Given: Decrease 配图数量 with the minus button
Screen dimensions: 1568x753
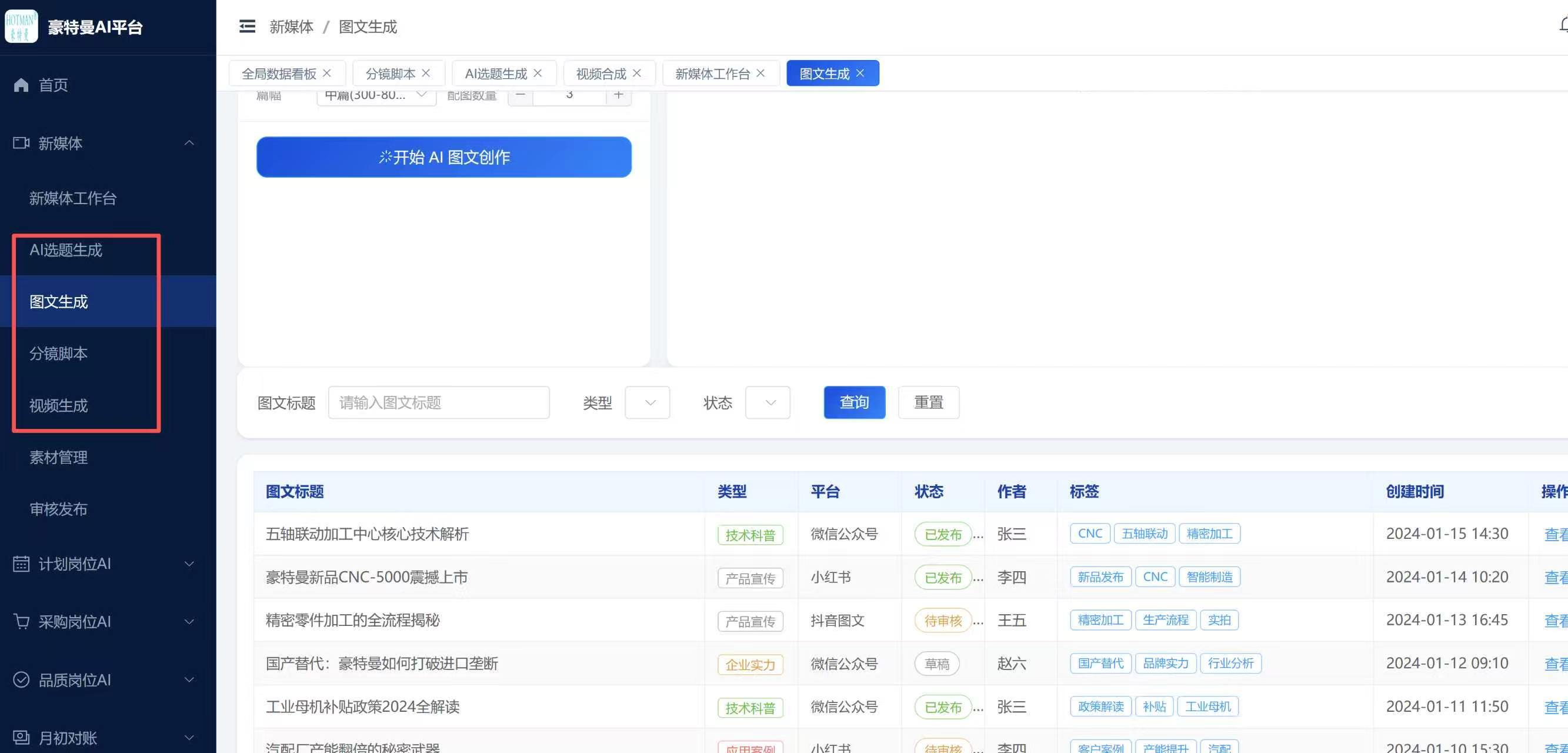Looking at the screenshot, I should click(521, 96).
